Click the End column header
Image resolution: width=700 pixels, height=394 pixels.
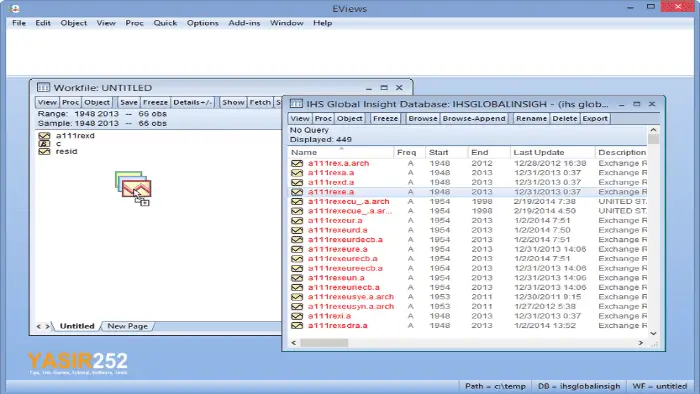point(489,153)
